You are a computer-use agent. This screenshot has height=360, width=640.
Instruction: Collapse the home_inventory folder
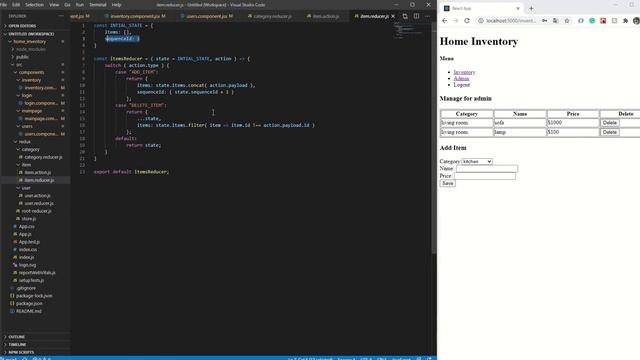(x=29, y=42)
